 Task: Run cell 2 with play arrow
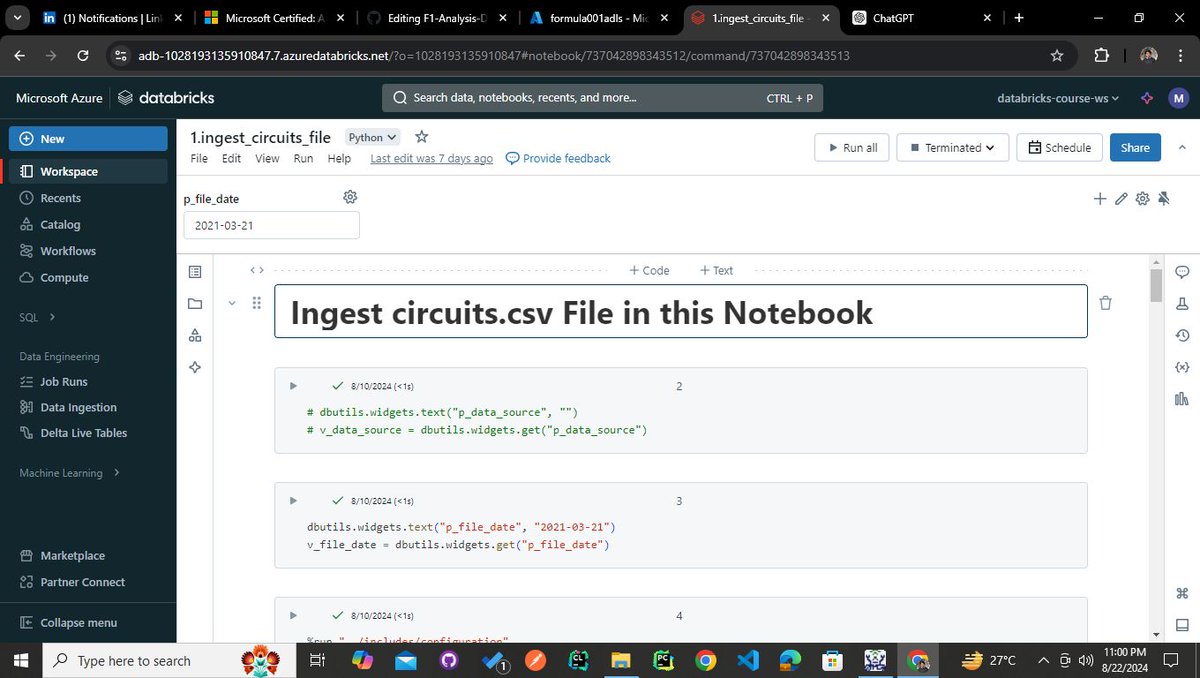point(293,386)
